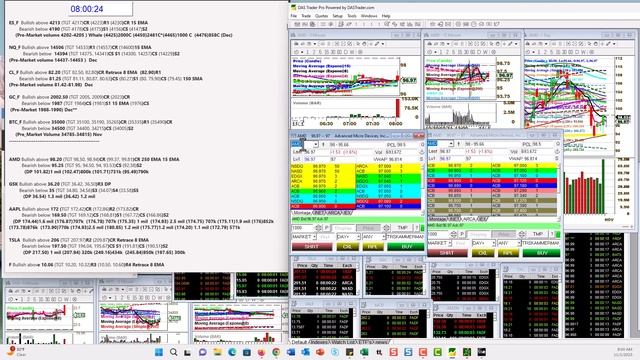
Task: Open the Quotes menu
Action: (321, 16)
